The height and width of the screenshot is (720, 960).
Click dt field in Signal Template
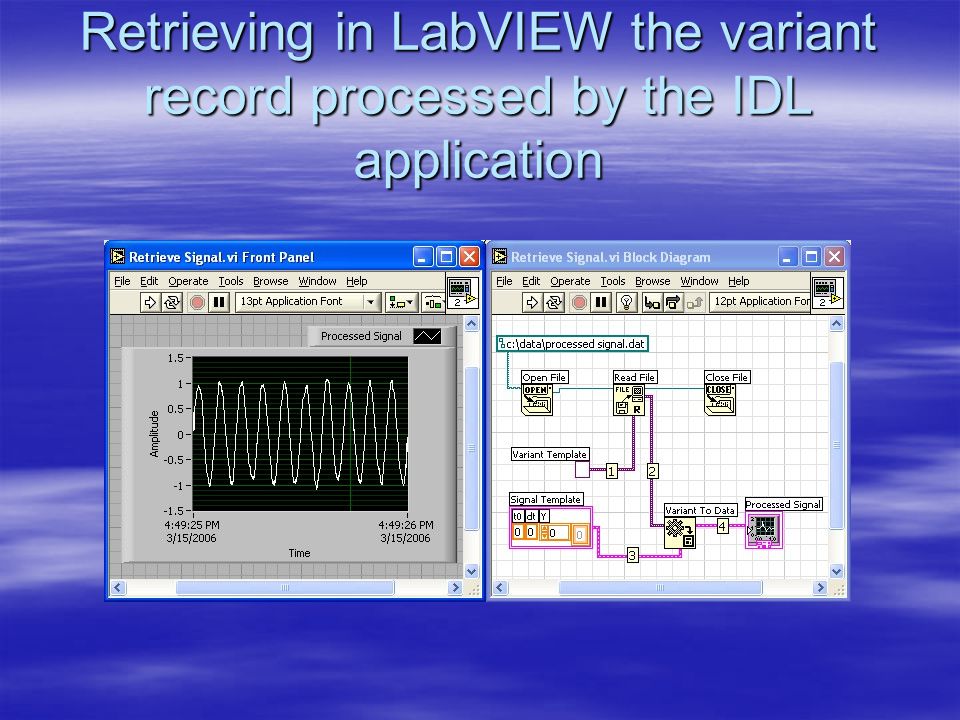click(x=531, y=532)
